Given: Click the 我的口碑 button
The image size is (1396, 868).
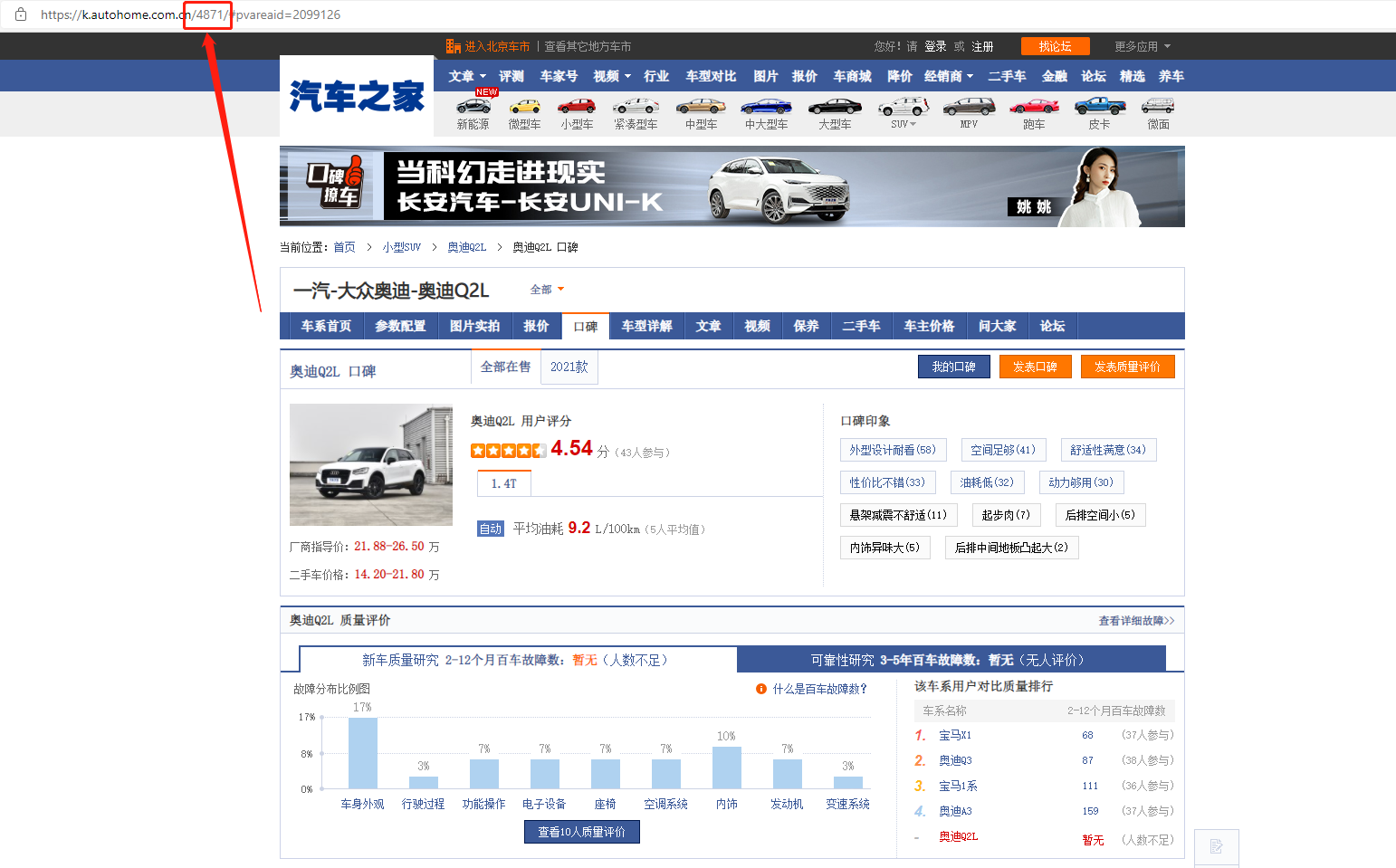Looking at the screenshot, I should (953, 367).
